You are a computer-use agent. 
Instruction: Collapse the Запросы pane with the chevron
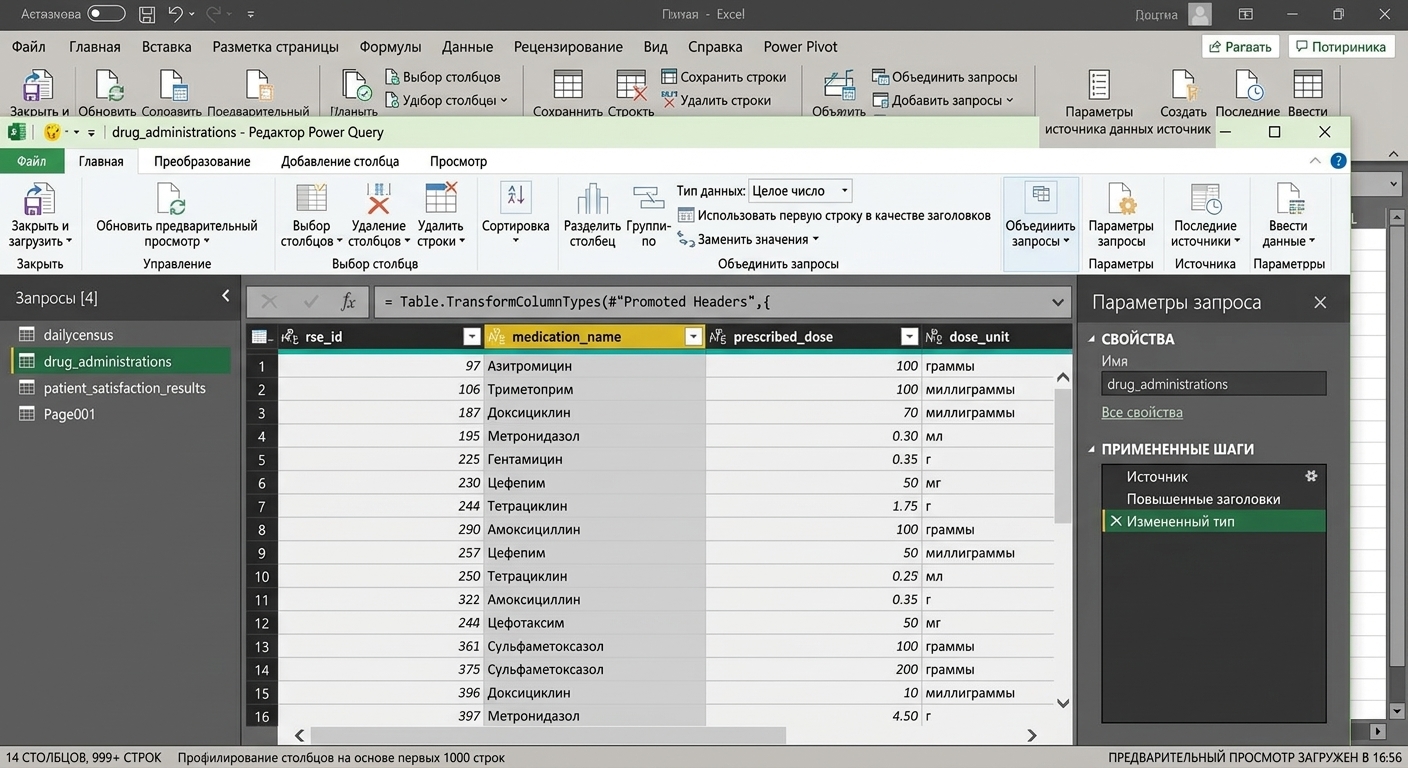225,296
